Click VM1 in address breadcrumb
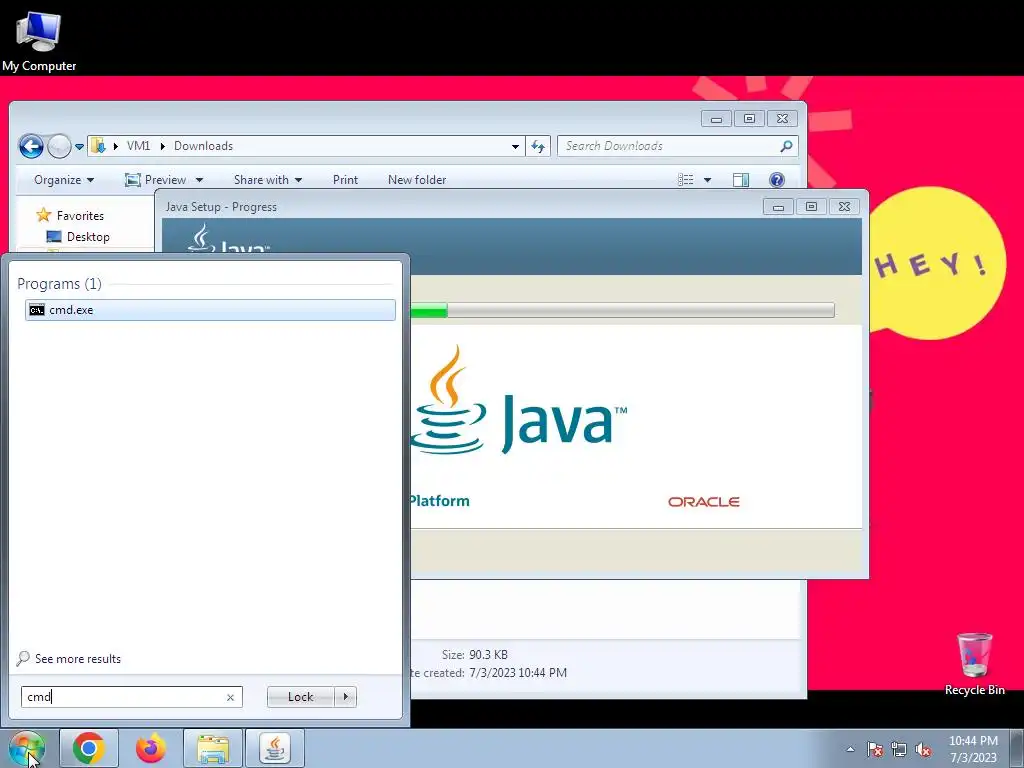The height and width of the screenshot is (768, 1024). pyautogui.click(x=138, y=146)
